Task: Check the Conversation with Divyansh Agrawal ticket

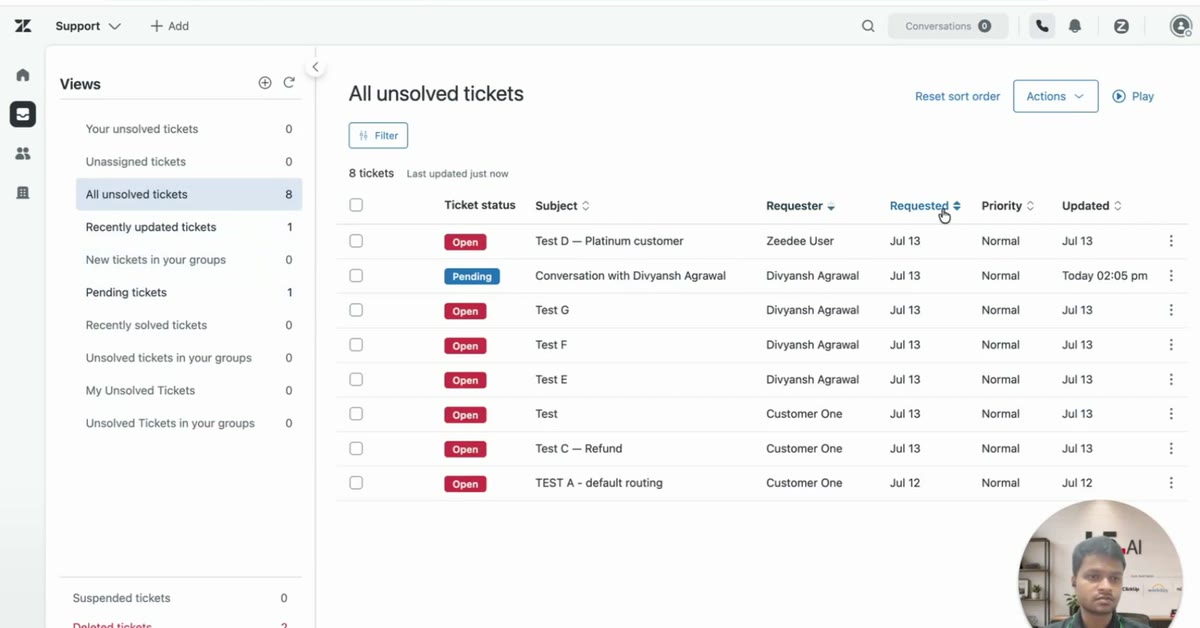Action: coord(356,276)
